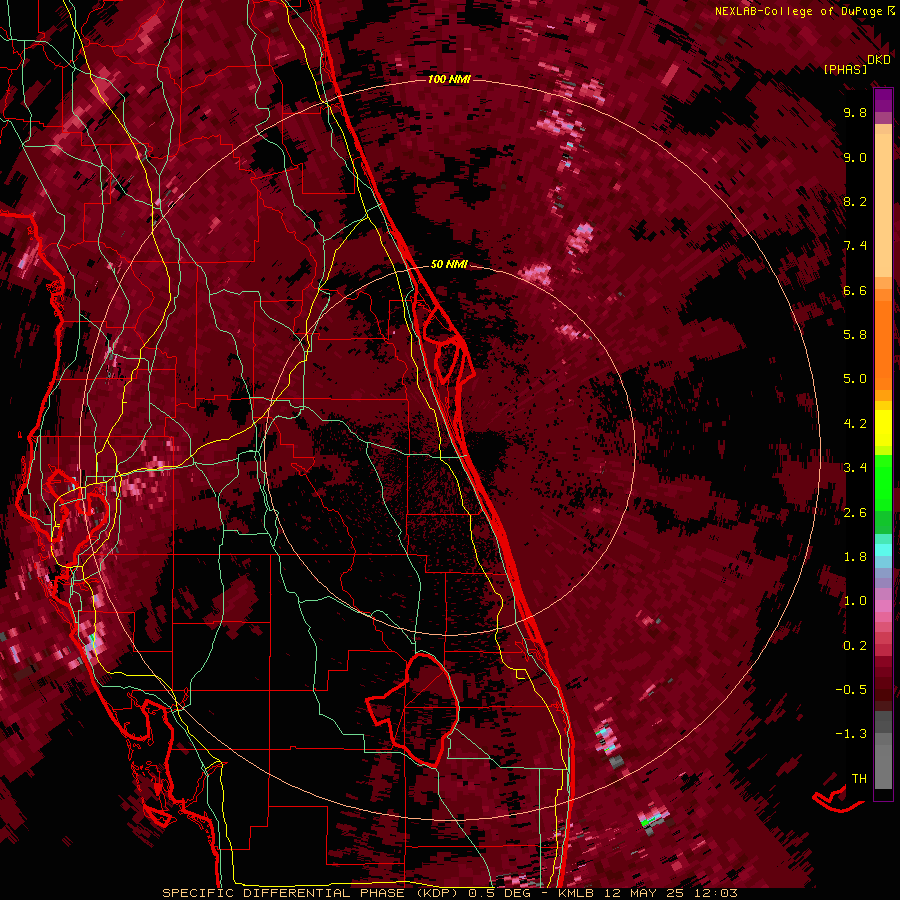The height and width of the screenshot is (900, 900).
Task: Click the KMLB station identifier in the caption
Action: (577, 893)
